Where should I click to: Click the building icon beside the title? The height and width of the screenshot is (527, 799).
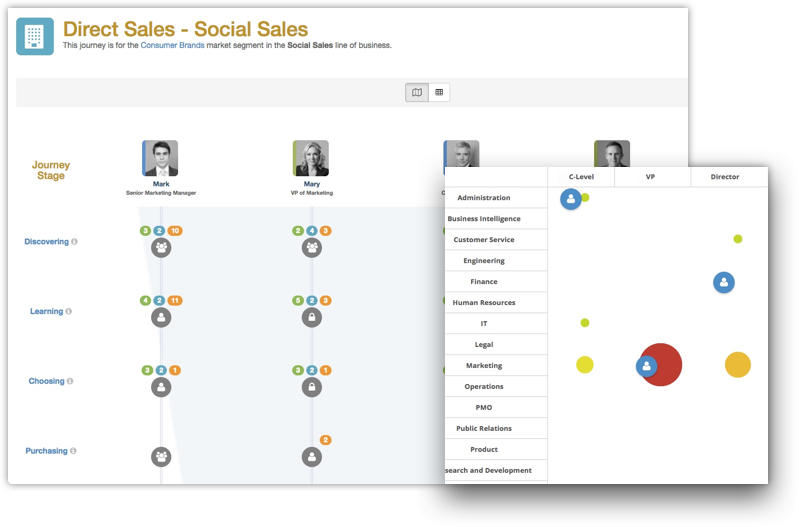[35, 36]
